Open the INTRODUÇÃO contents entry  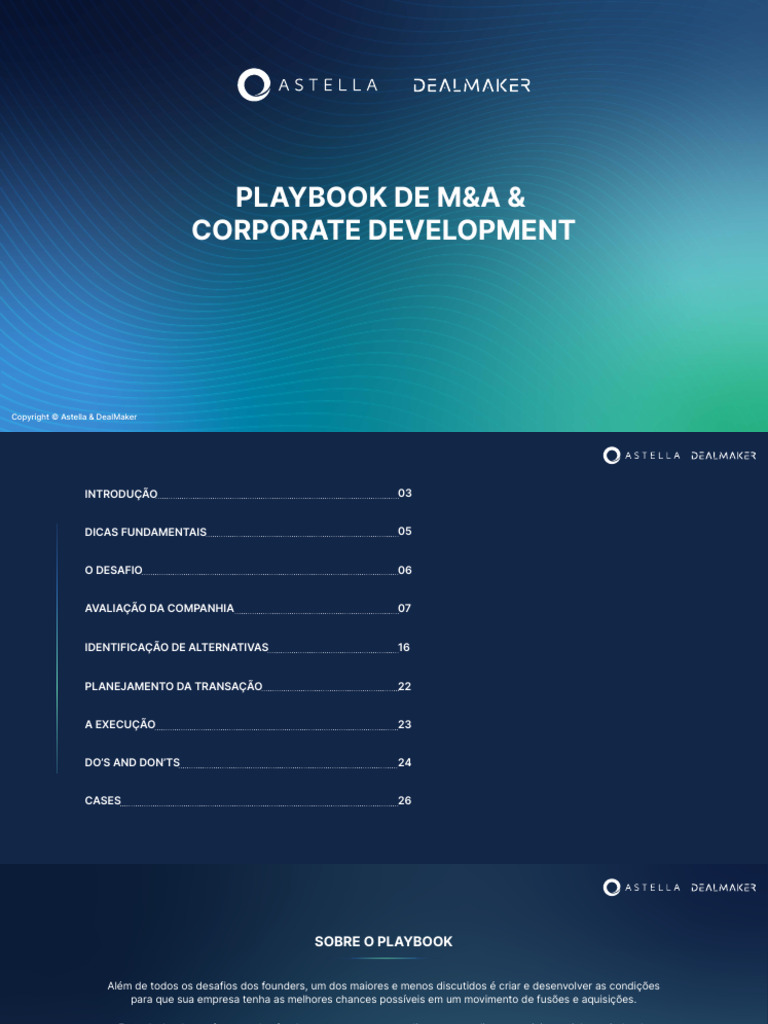click(x=248, y=494)
